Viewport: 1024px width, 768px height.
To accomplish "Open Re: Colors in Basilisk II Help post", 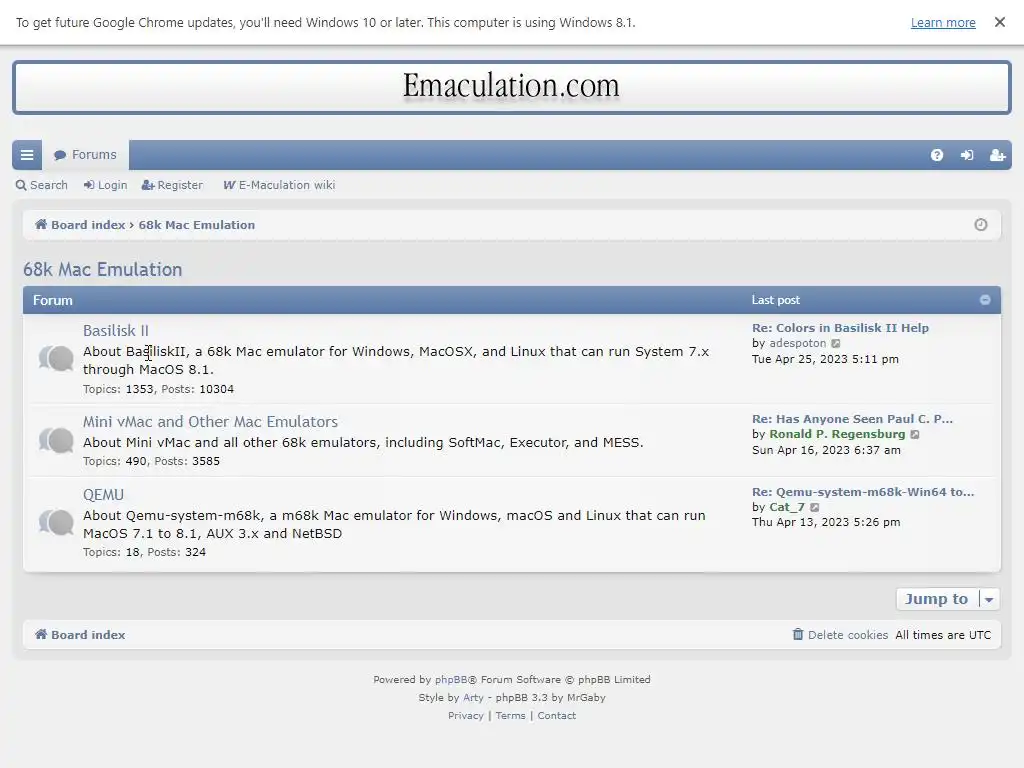I will pos(840,328).
